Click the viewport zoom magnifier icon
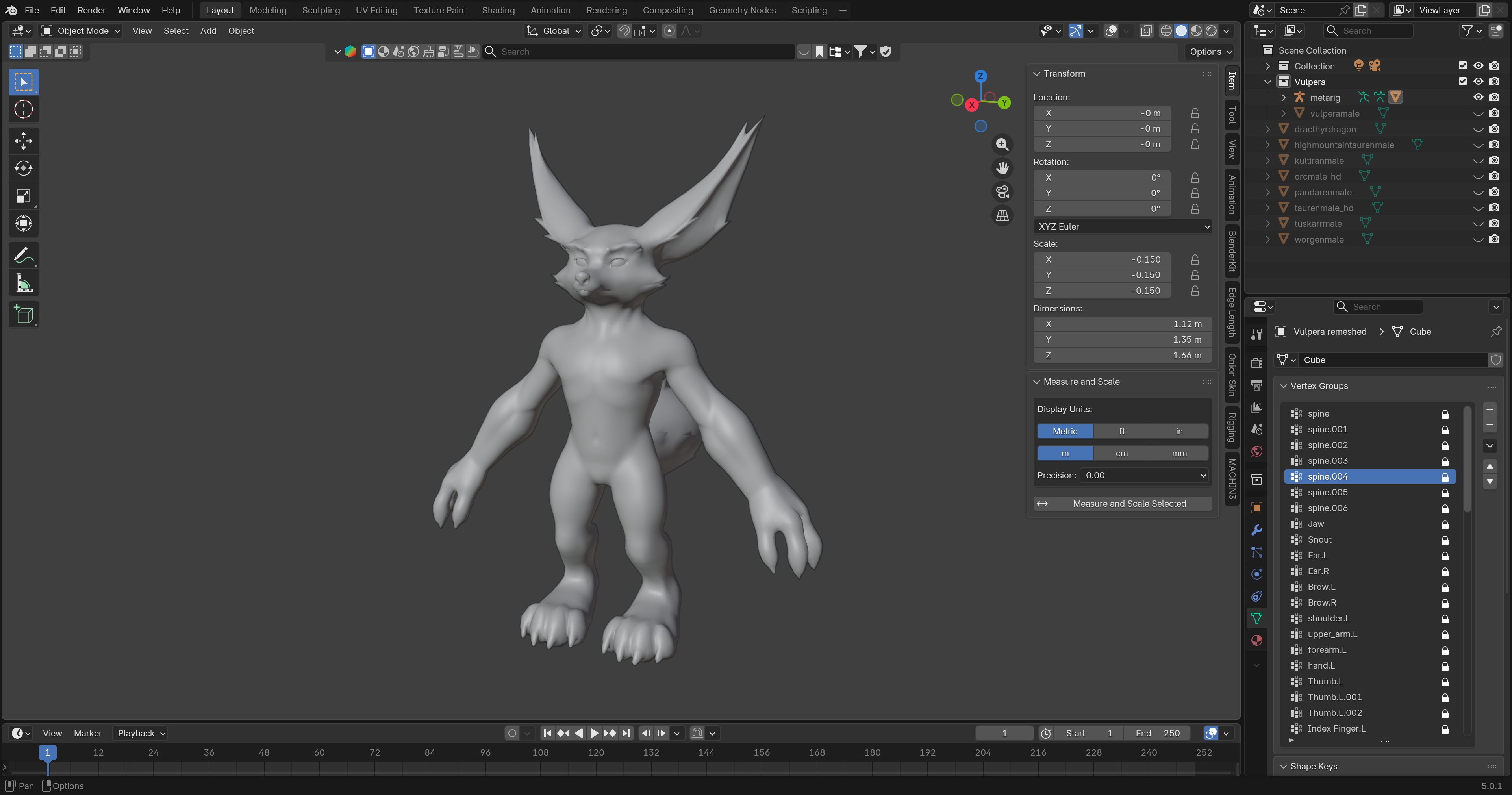Screen dimensions: 1512x795 tap(1002, 145)
